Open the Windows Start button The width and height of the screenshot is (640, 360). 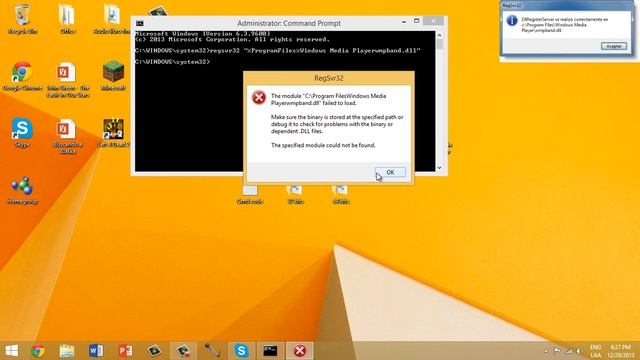pos(11,351)
